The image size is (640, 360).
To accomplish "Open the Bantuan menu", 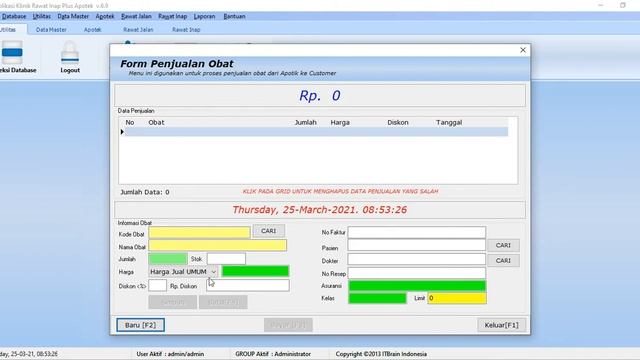I will pos(234,16).
